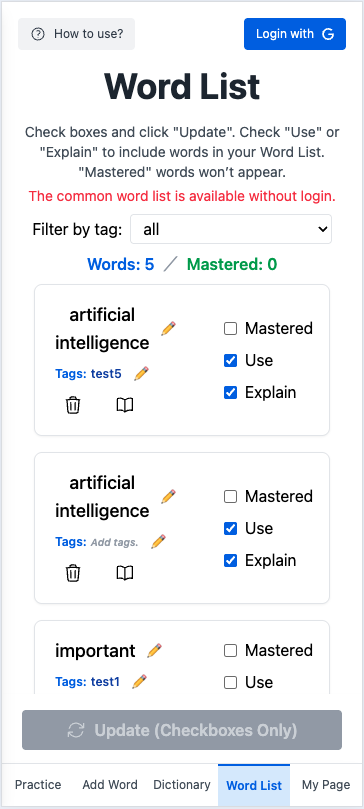
Task: Open the 'How to use?' help button
Action: coord(76,34)
